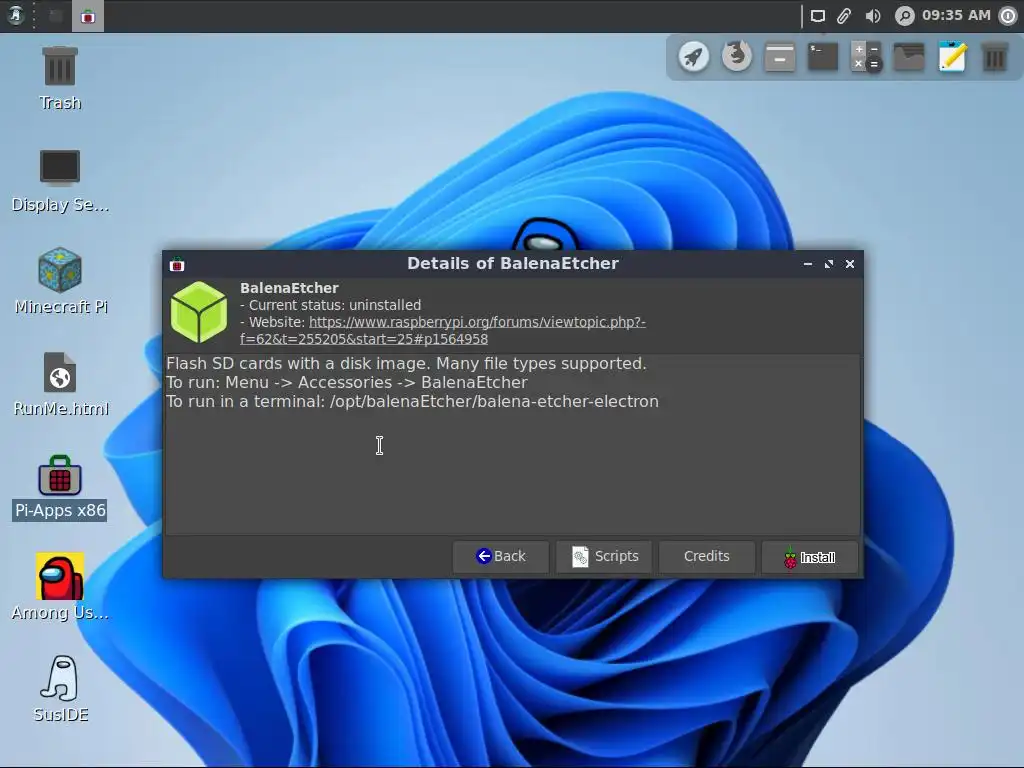Select the Pi-Apps taskbar window button

[88, 16]
